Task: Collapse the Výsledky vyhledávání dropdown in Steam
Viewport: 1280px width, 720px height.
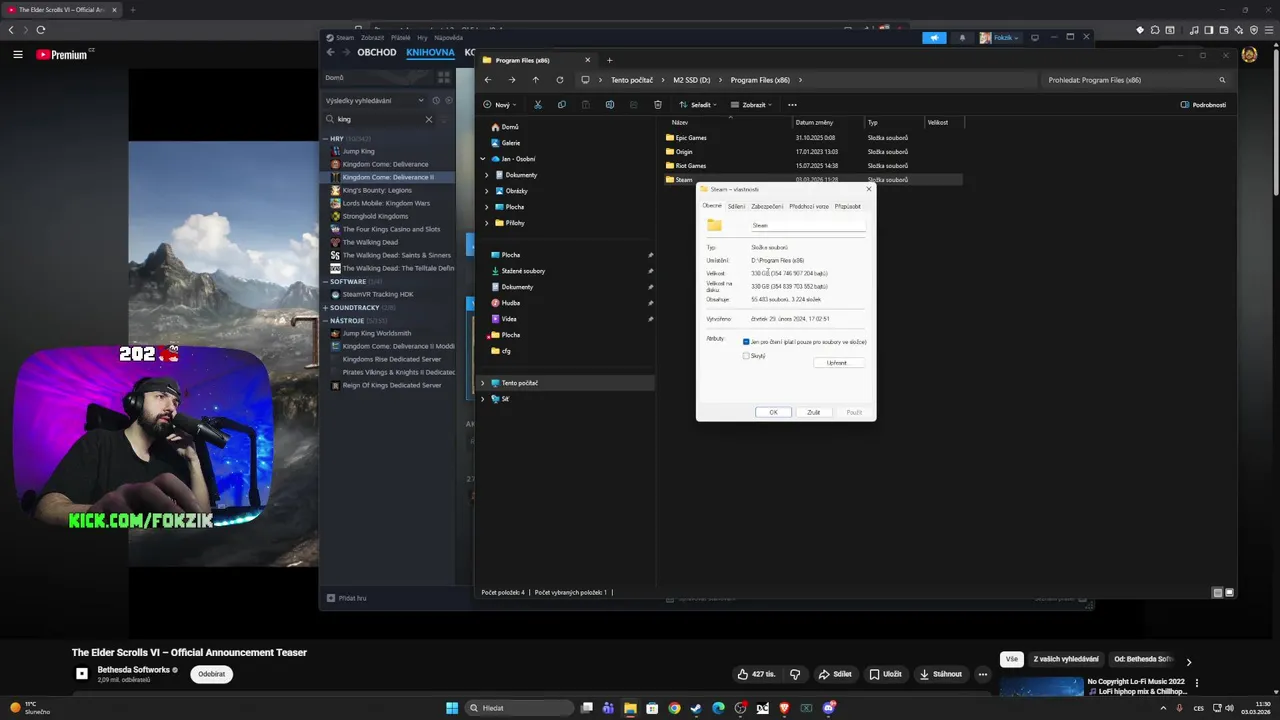Action: tap(421, 100)
